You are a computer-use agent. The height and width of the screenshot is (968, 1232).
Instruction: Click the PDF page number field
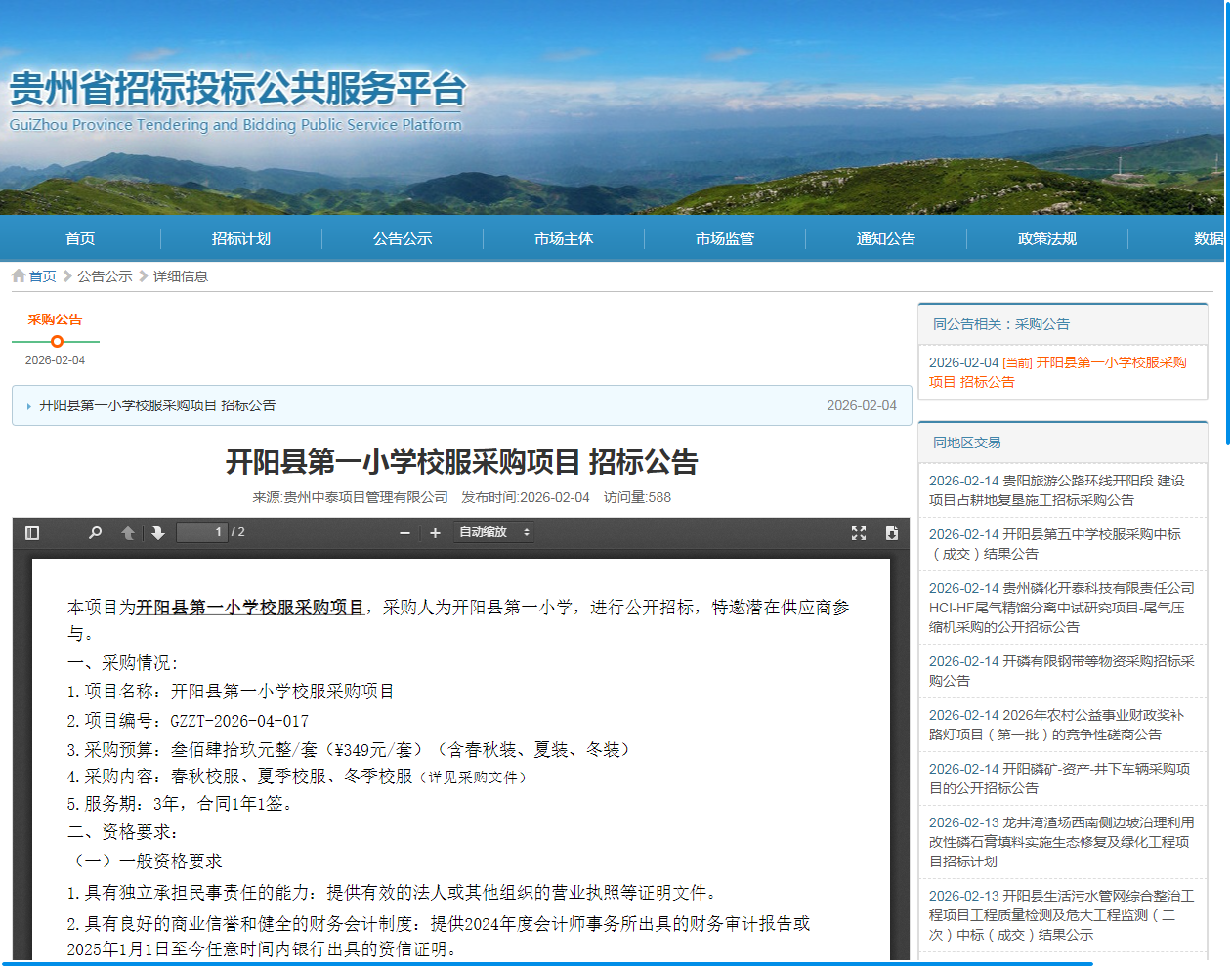click(x=202, y=532)
